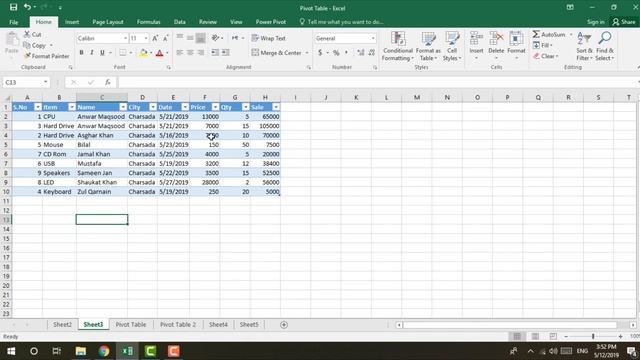Screen dimensions: 640x360
Task: Switch to Normal view in status bar
Action: click(x=517, y=336)
